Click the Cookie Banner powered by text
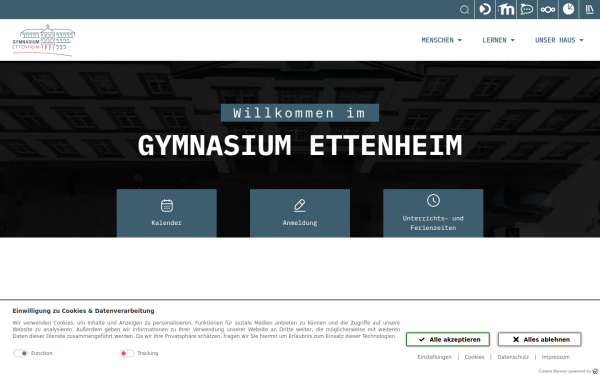 pyautogui.click(x=565, y=371)
